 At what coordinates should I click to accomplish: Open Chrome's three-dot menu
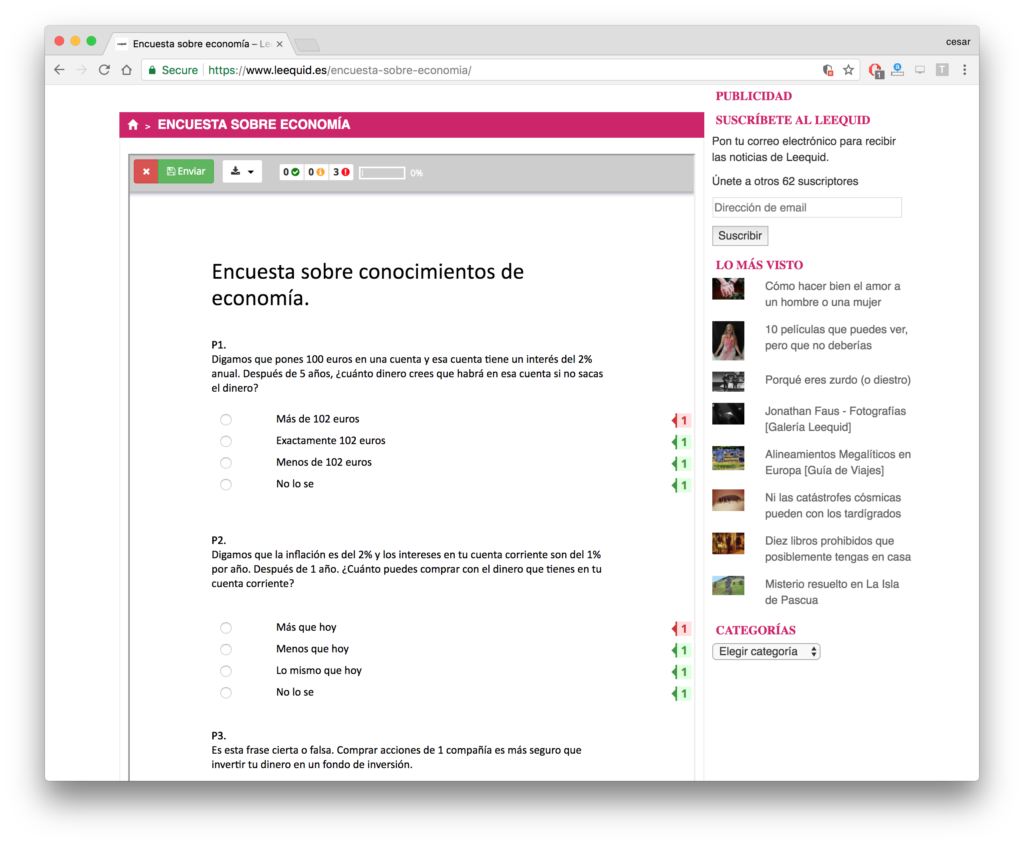pos(964,70)
